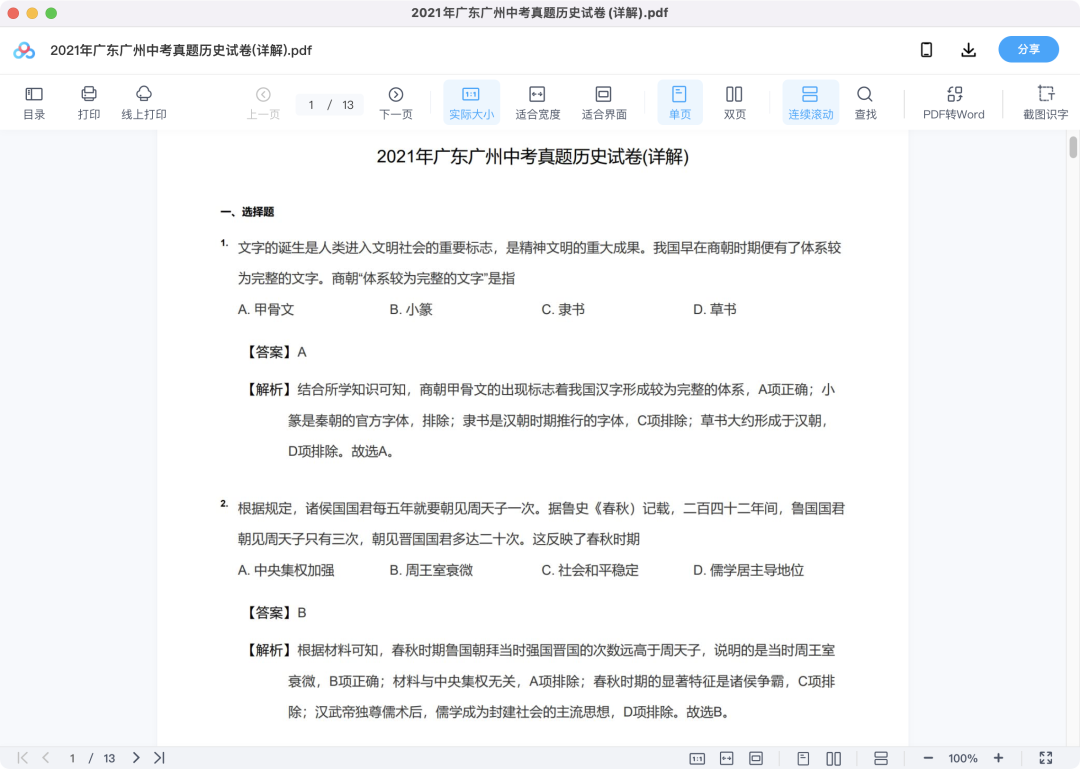The width and height of the screenshot is (1080, 769).
Task: Select 适合界面 fit page mode
Action: (604, 103)
